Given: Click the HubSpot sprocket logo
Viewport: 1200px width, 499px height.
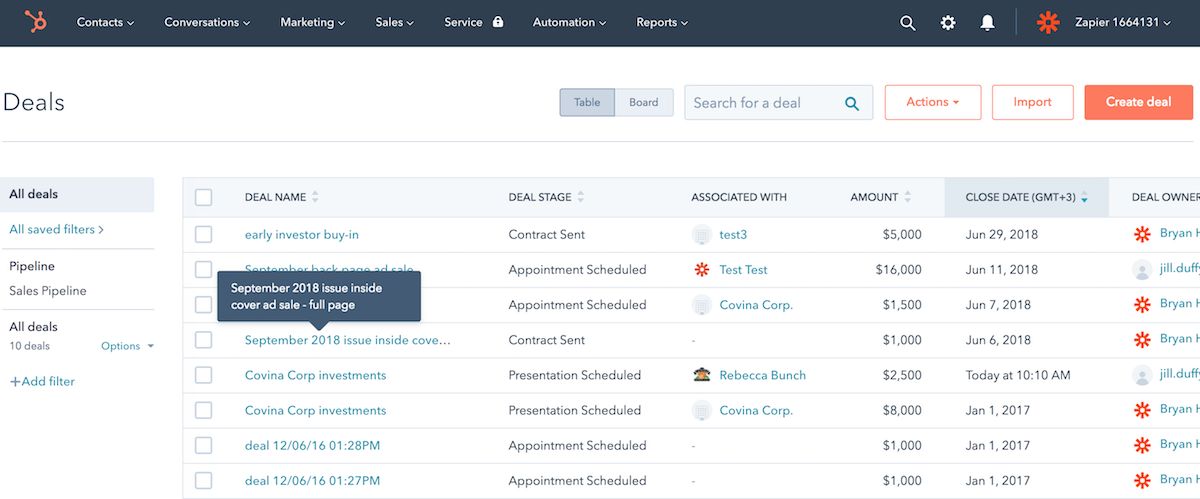Looking at the screenshot, I should point(36,22).
